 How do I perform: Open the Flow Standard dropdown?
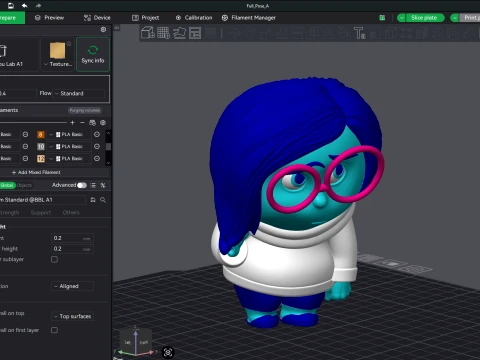(x=79, y=93)
